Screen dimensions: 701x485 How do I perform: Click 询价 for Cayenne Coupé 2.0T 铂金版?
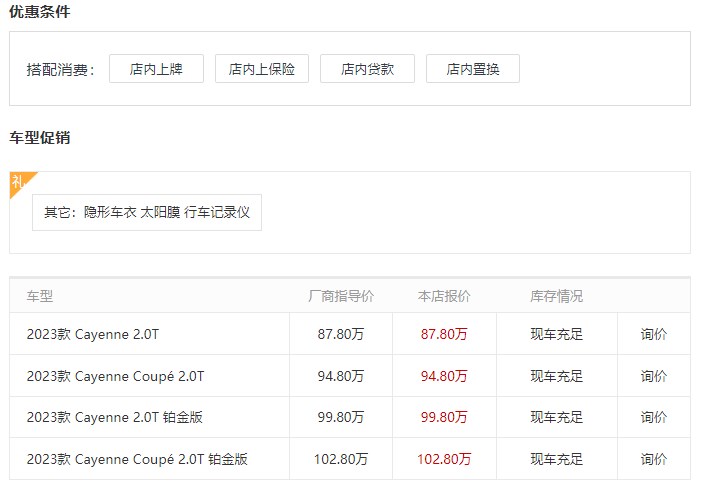654,459
